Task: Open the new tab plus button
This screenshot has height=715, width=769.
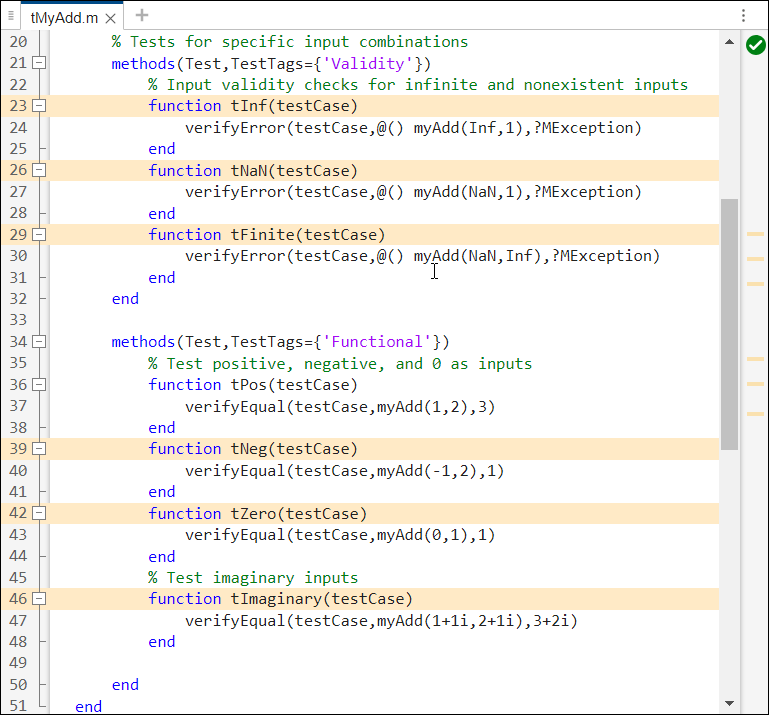Action: tap(142, 16)
